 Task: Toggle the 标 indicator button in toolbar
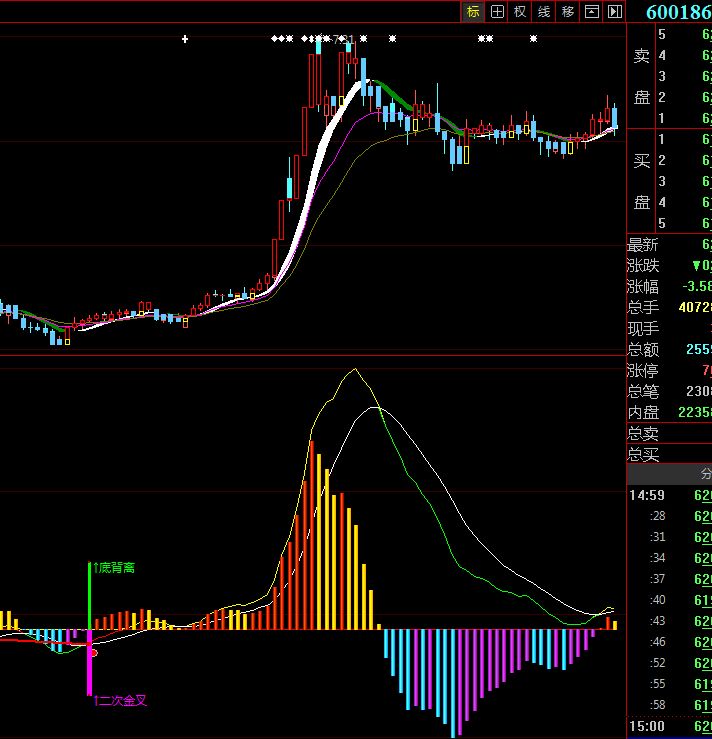pyautogui.click(x=473, y=12)
